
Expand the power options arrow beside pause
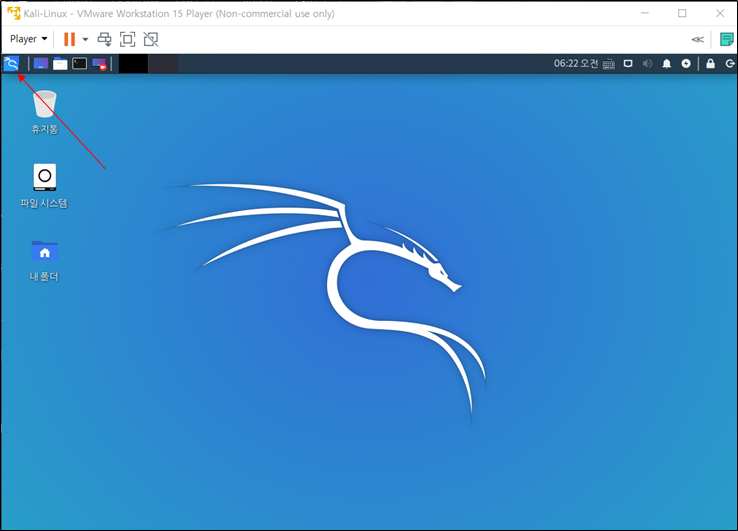[85, 40]
